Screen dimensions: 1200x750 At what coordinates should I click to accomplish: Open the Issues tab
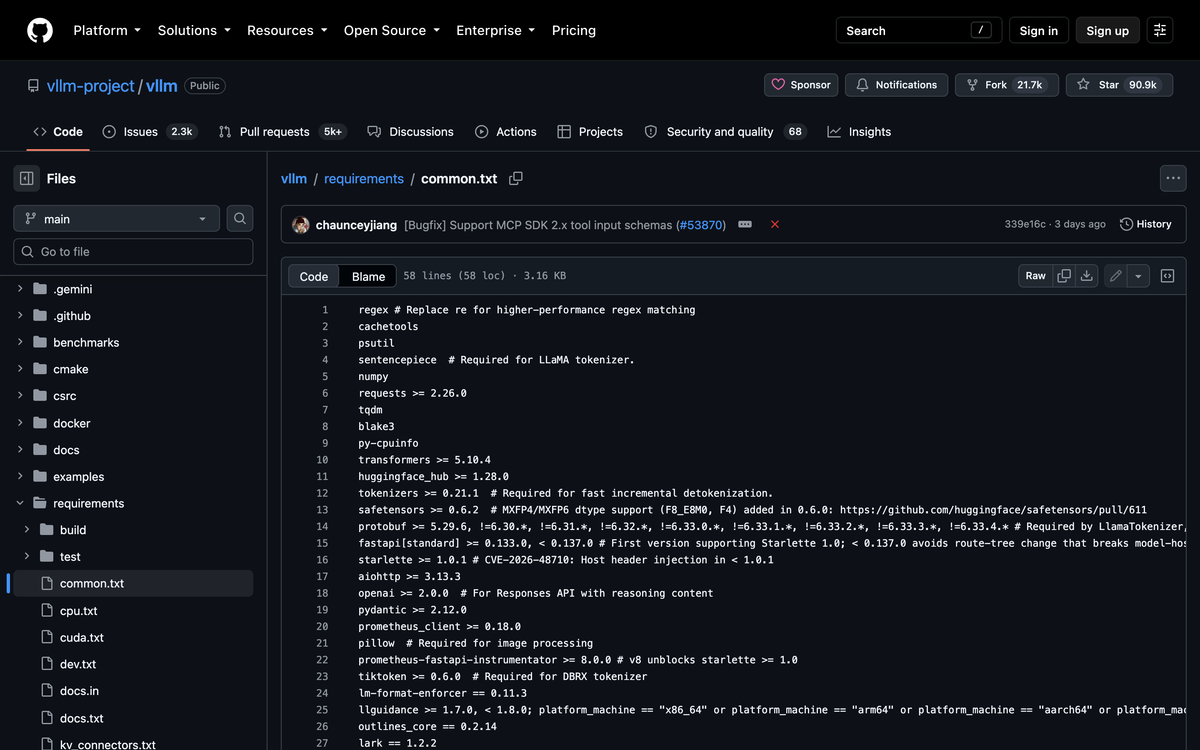[x=149, y=132]
